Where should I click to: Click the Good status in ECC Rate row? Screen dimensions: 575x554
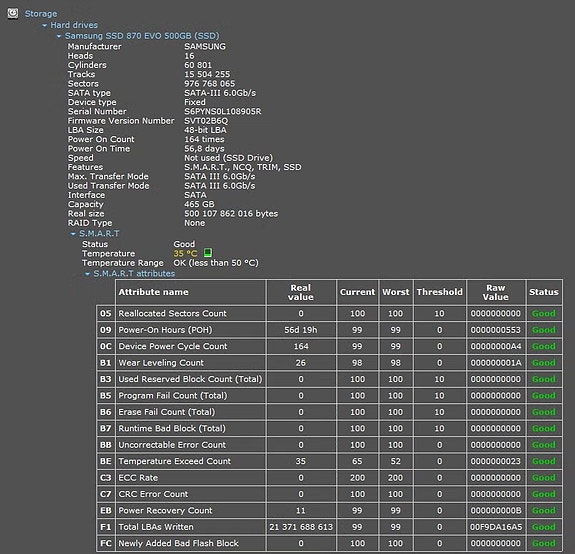(x=544, y=478)
